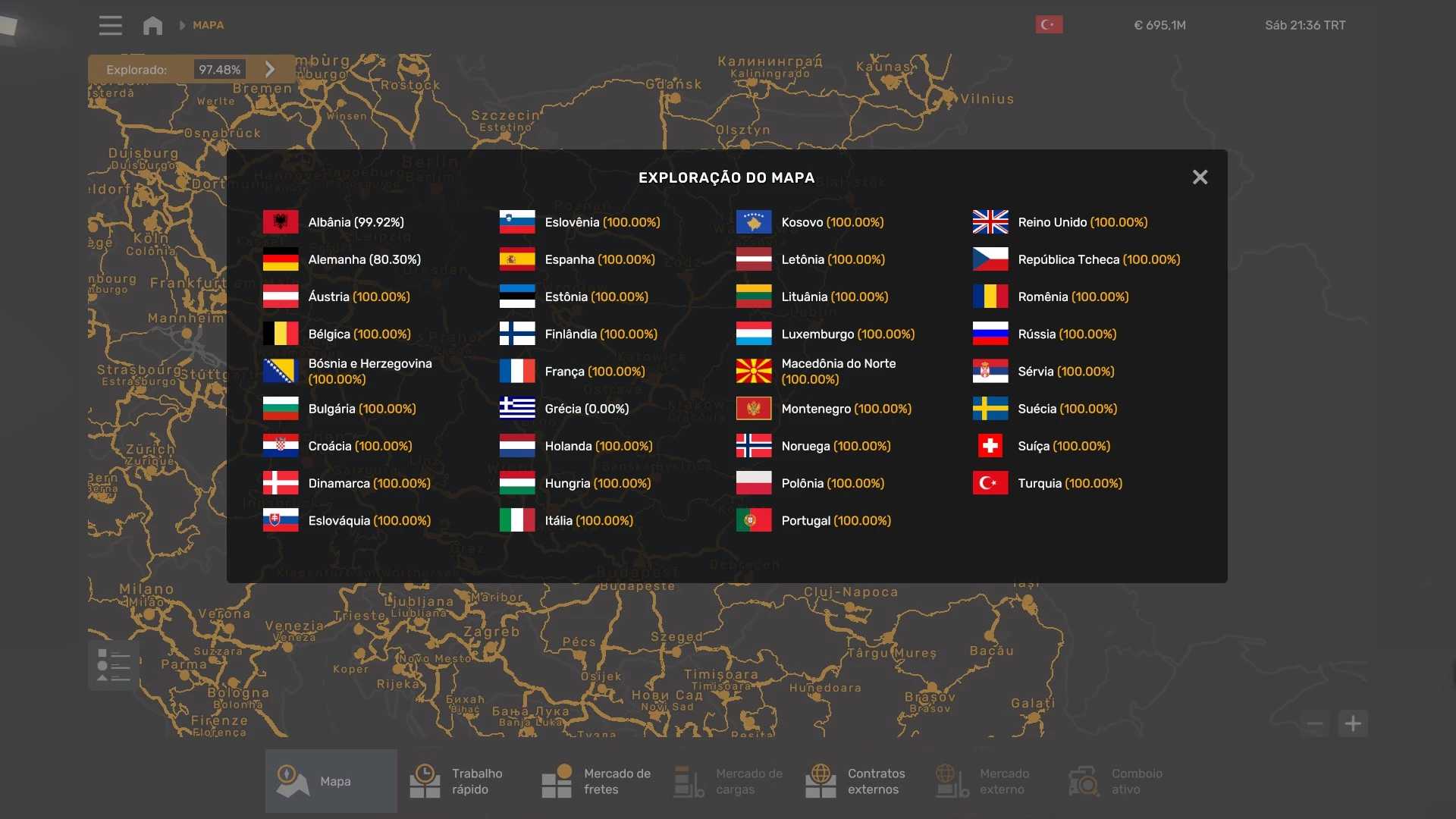Open Contratos externos
Image resolution: width=1456 pixels, height=819 pixels.
tap(857, 781)
